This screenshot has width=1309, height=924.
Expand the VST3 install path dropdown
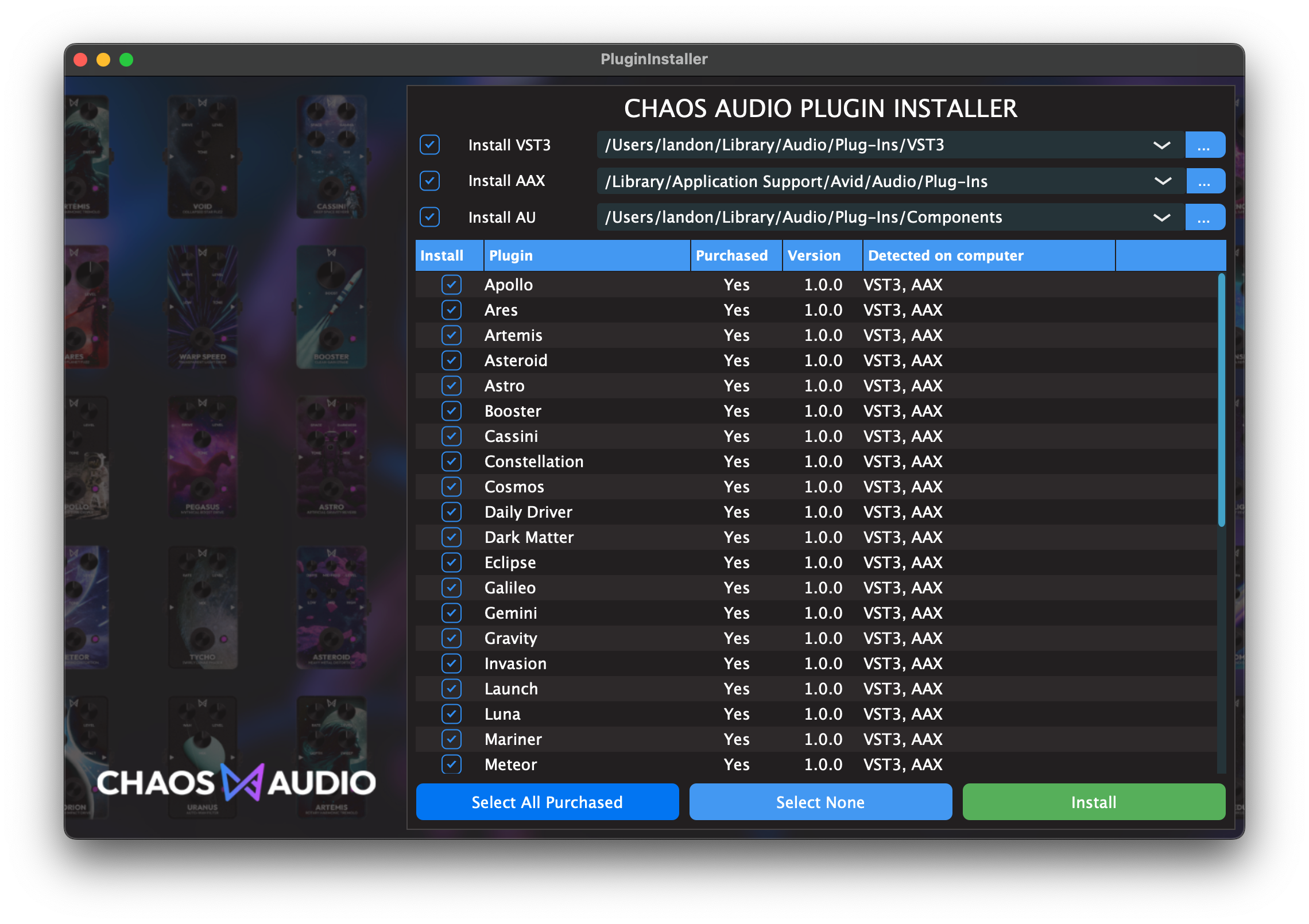(1161, 145)
